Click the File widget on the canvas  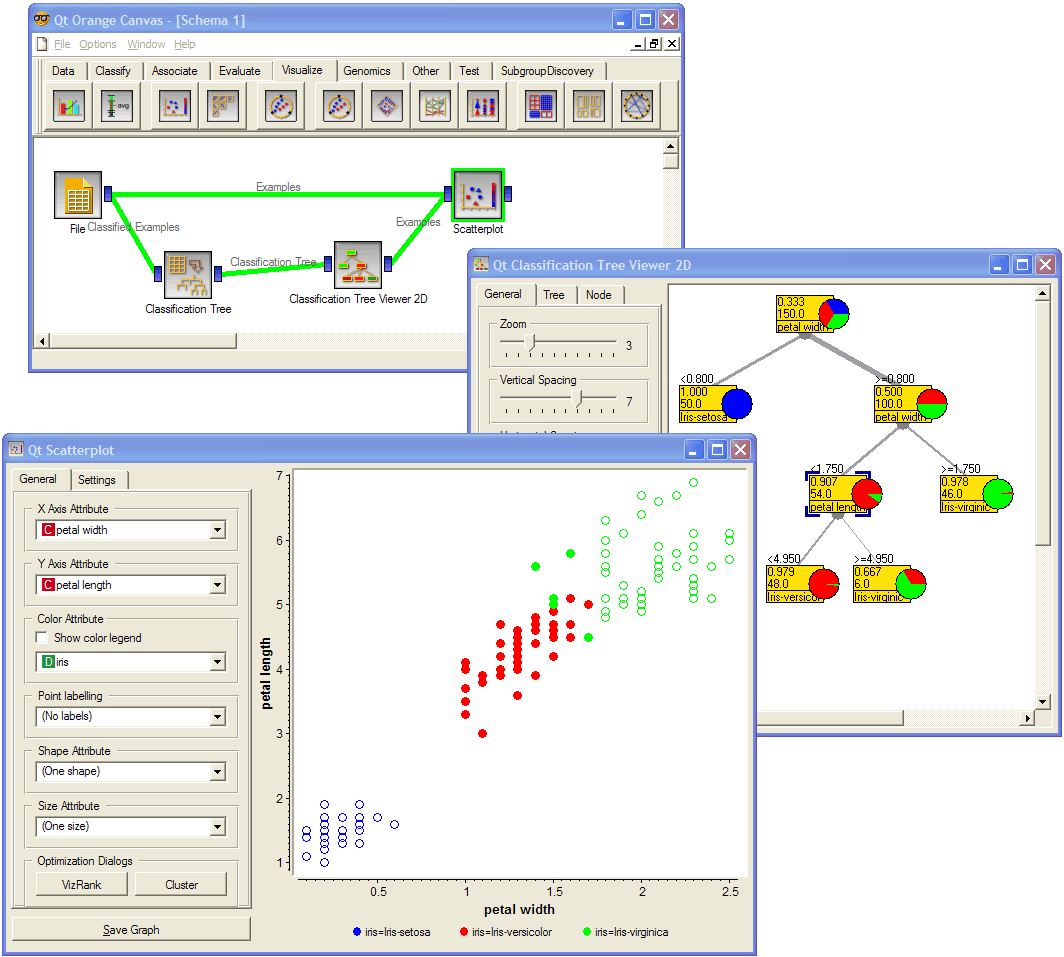[x=78, y=195]
